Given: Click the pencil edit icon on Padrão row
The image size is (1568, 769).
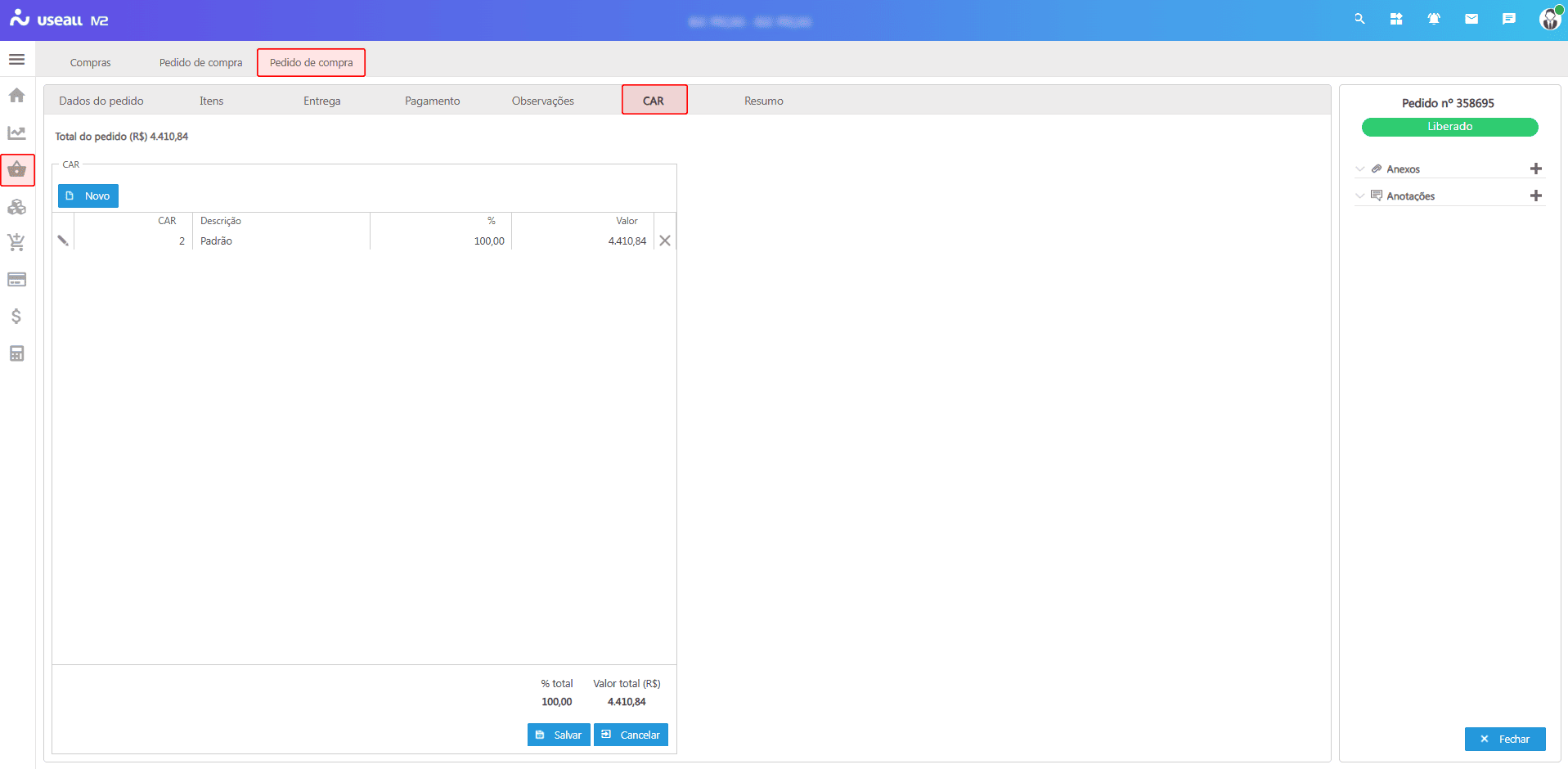Looking at the screenshot, I should 63,241.
